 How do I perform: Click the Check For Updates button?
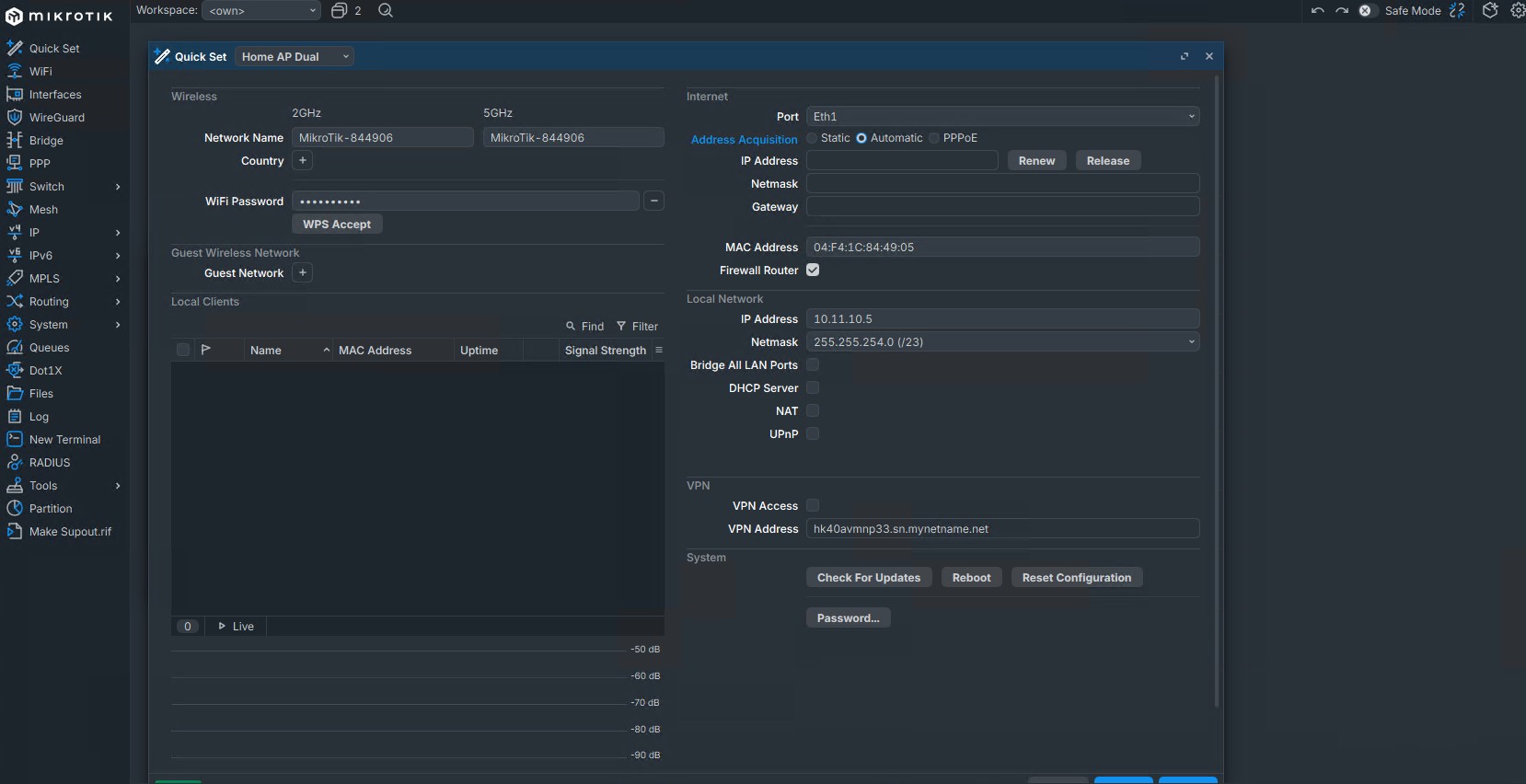[868, 578]
